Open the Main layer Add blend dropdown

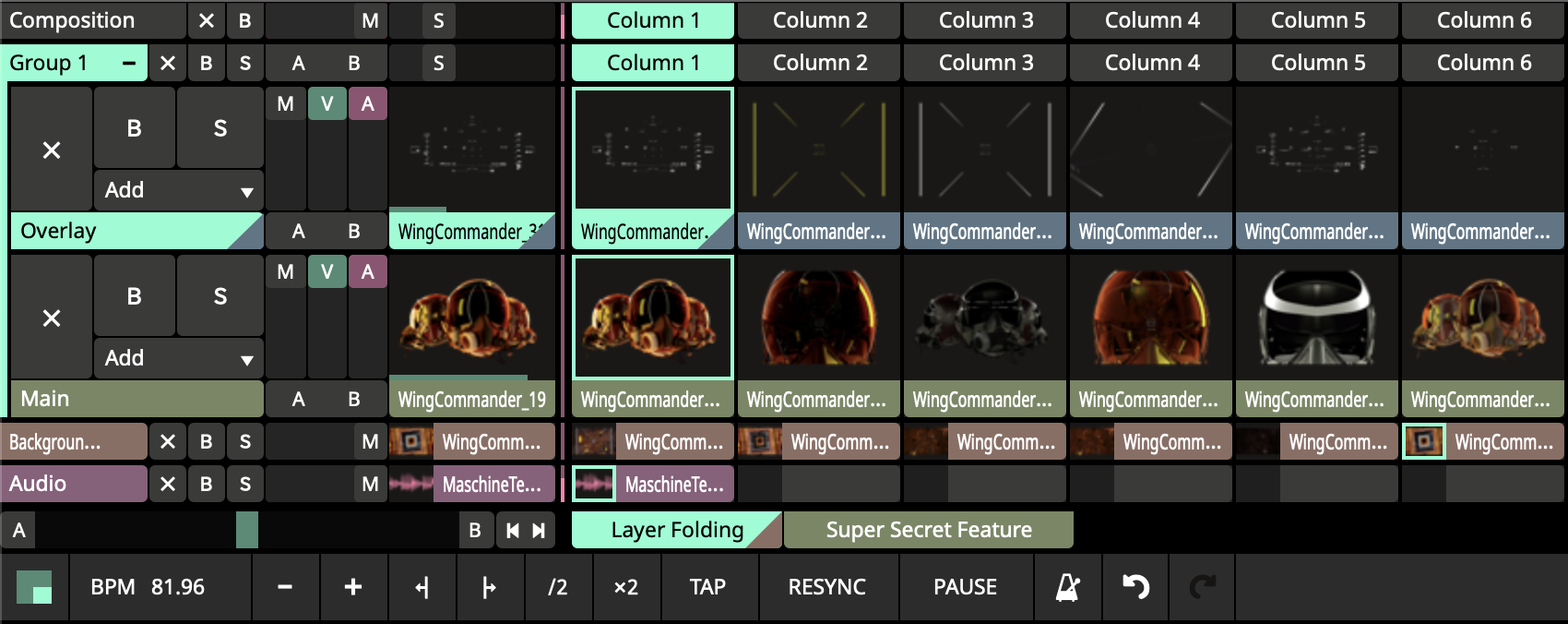tap(179, 358)
